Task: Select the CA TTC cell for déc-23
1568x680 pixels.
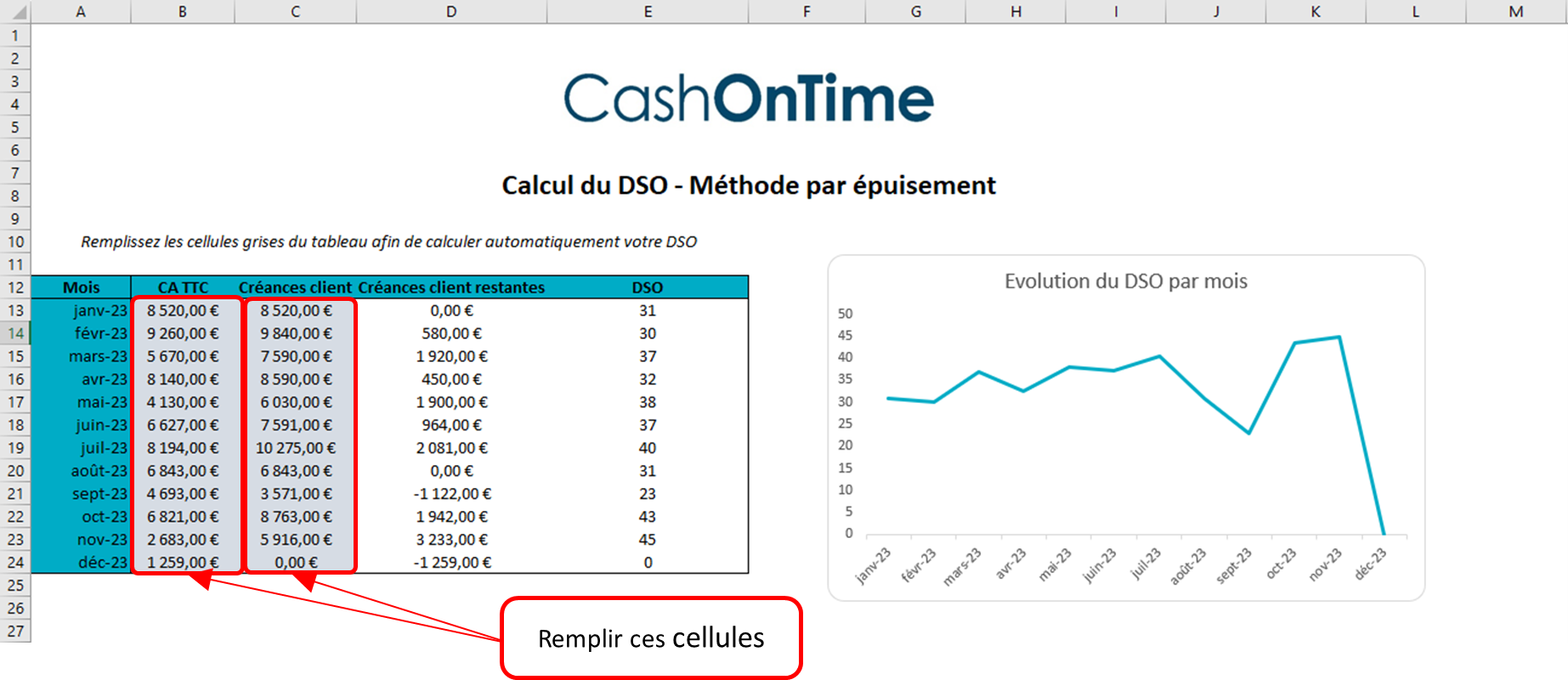Action: 183,563
